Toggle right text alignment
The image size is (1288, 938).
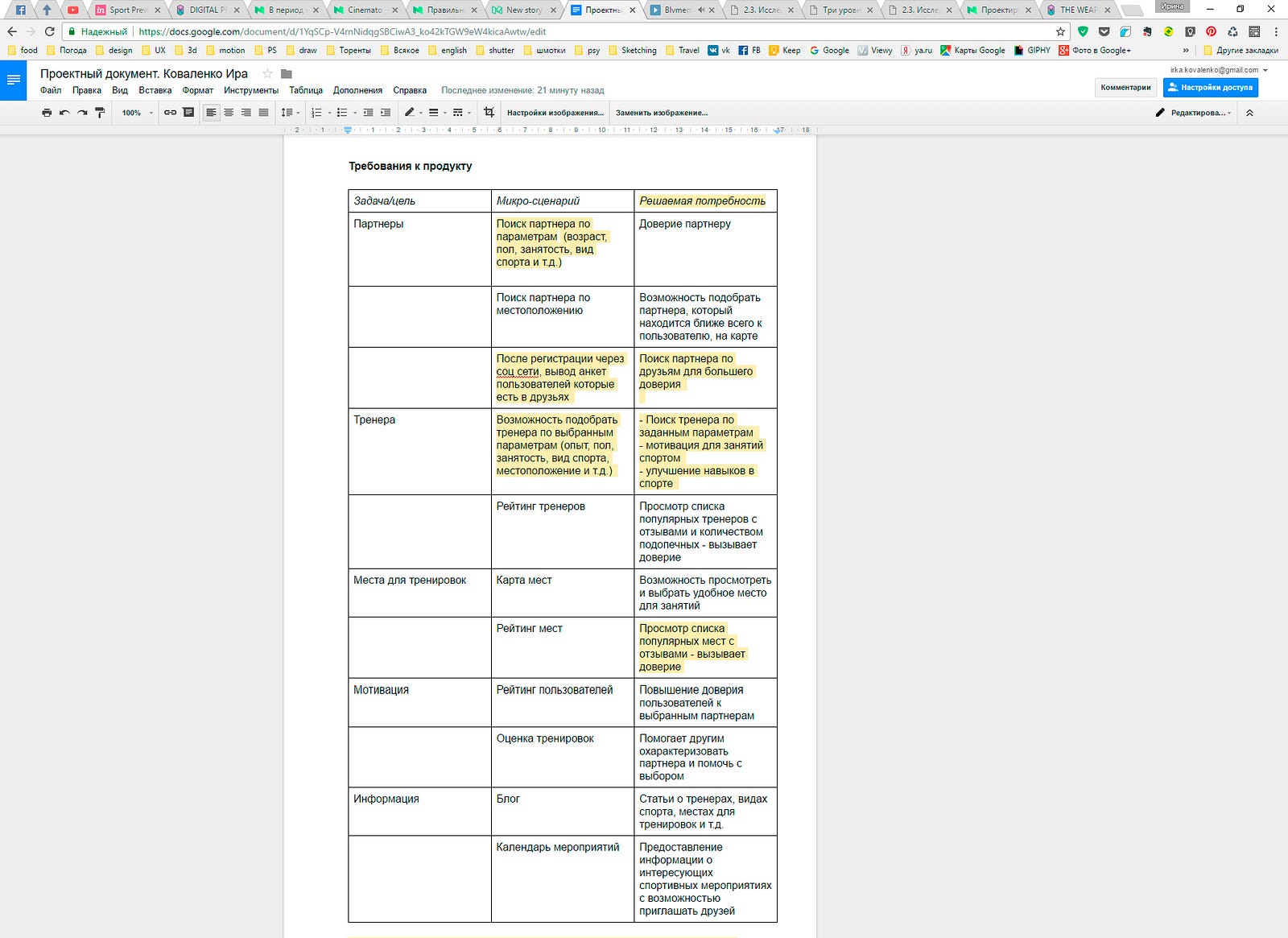pos(246,113)
